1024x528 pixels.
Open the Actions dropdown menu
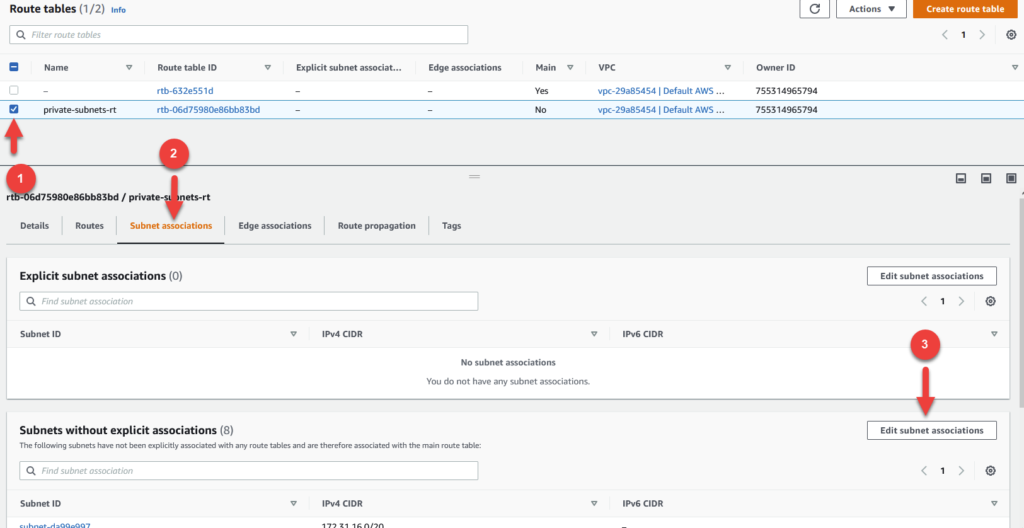pos(871,9)
